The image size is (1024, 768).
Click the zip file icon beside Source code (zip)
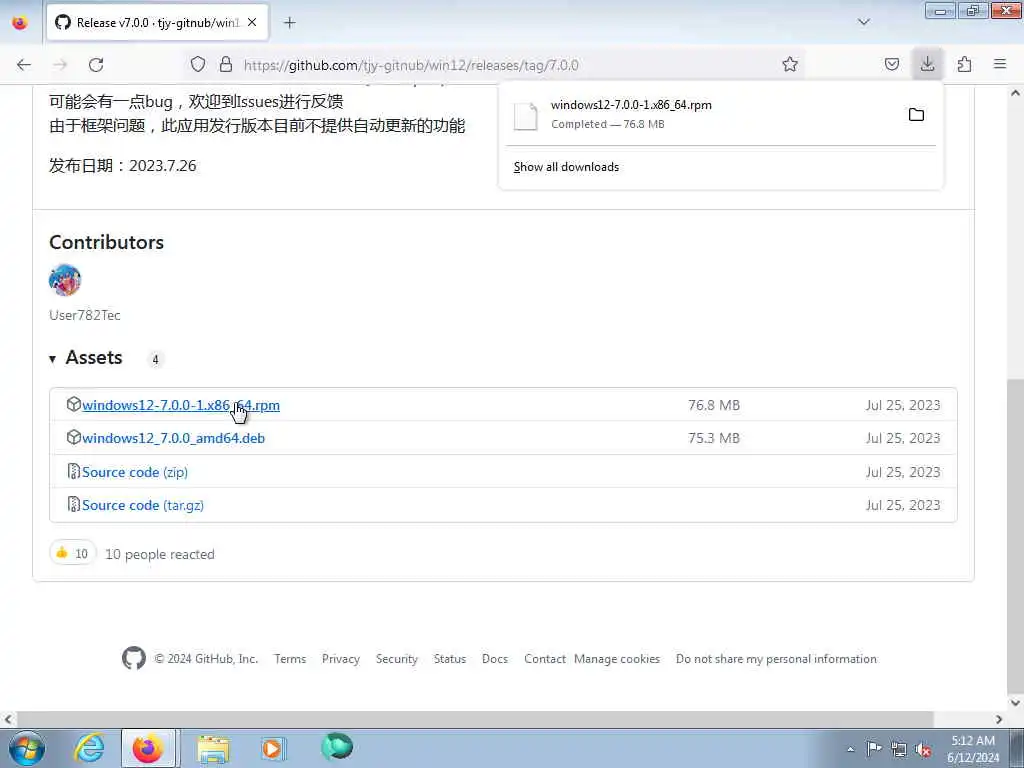point(74,471)
